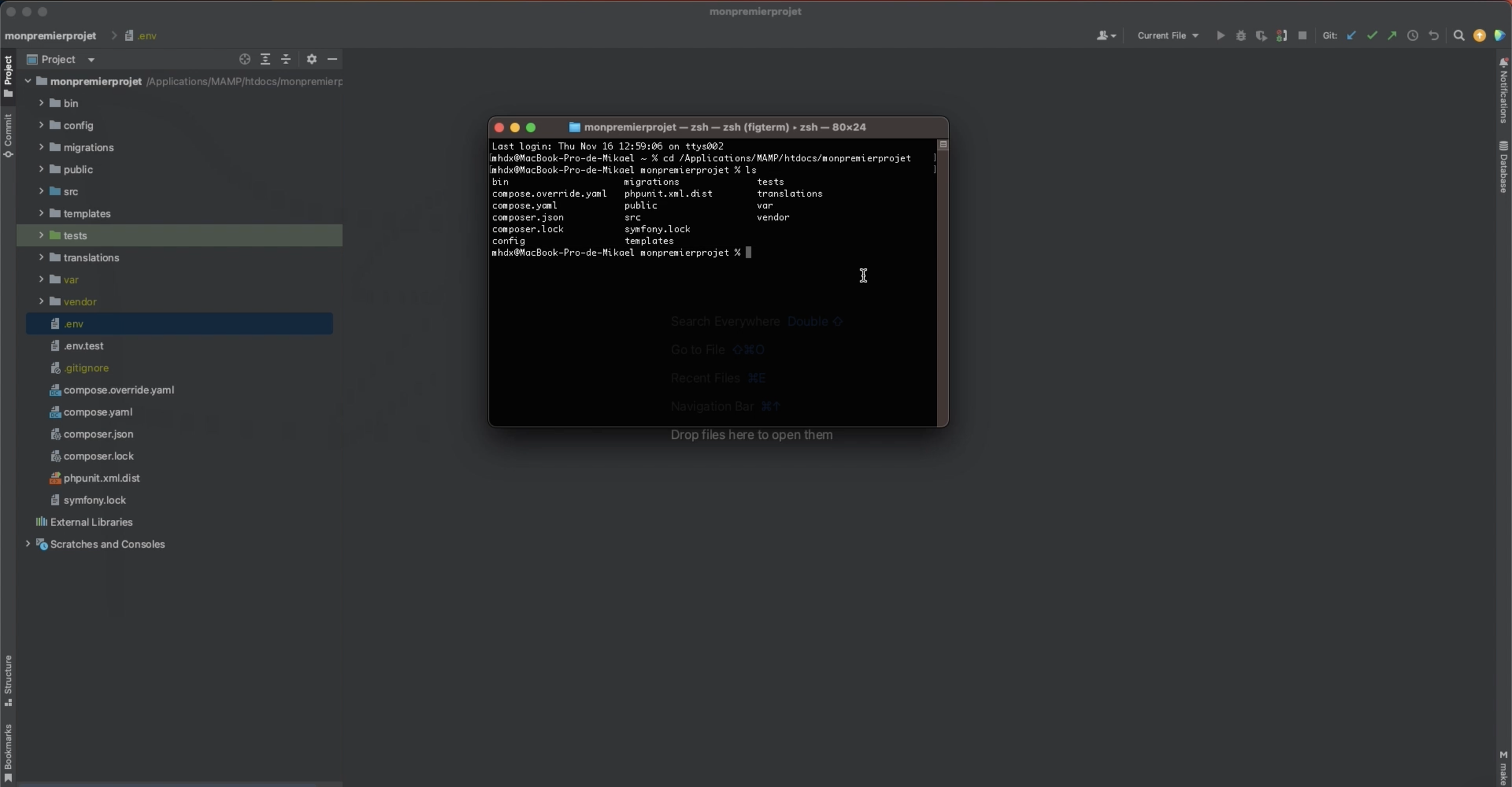Expand Scratches and Consoles node
Screen dimensions: 1512x787
(x=28, y=543)
